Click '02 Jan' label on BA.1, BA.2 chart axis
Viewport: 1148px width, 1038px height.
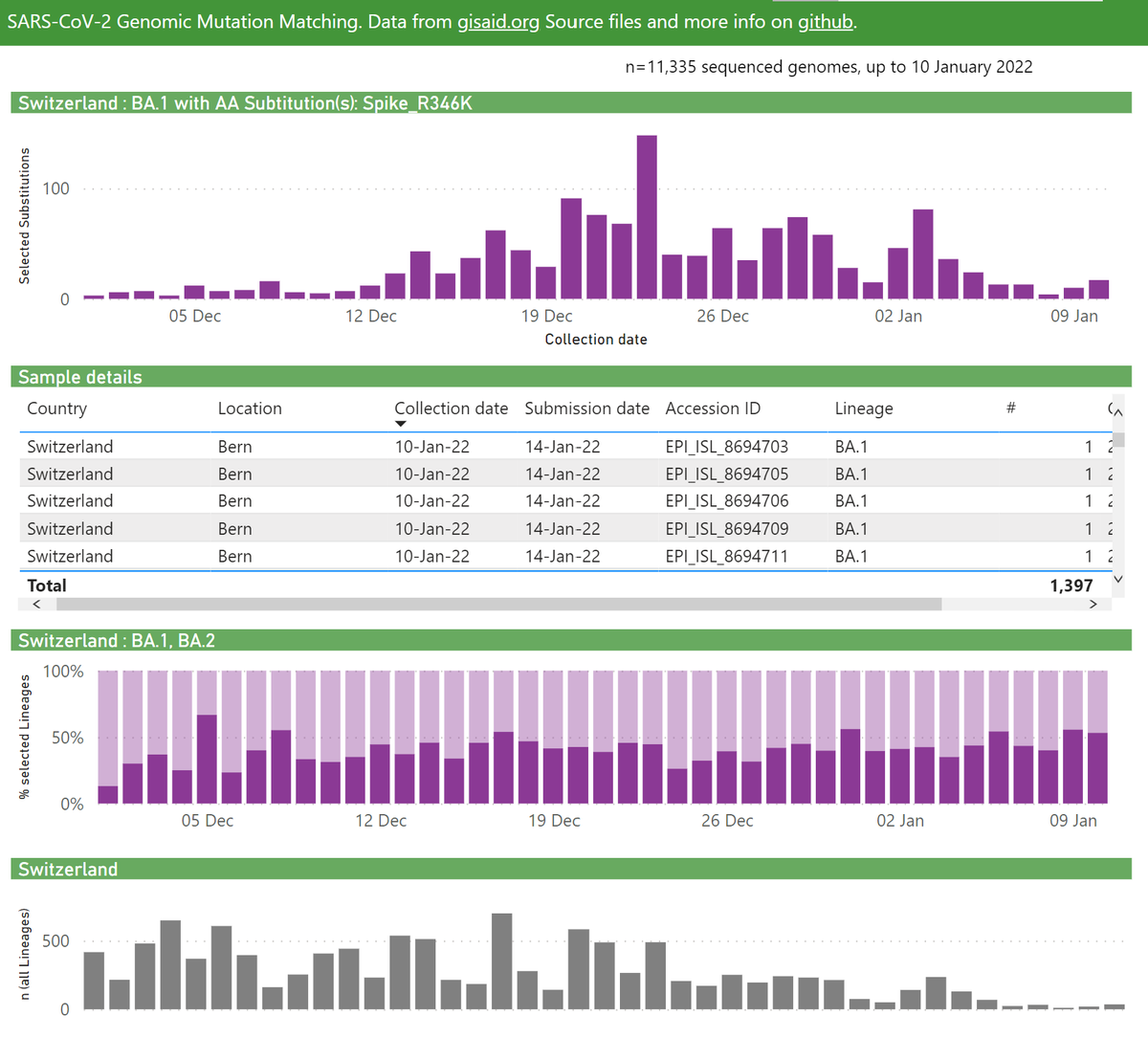tap(900, 821)
